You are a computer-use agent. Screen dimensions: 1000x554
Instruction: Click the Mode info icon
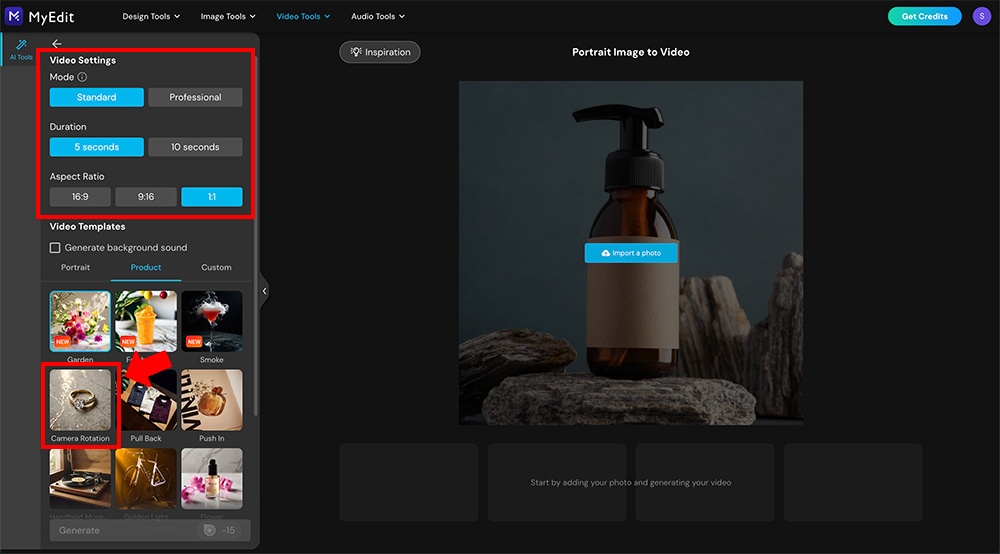[82, 77]
